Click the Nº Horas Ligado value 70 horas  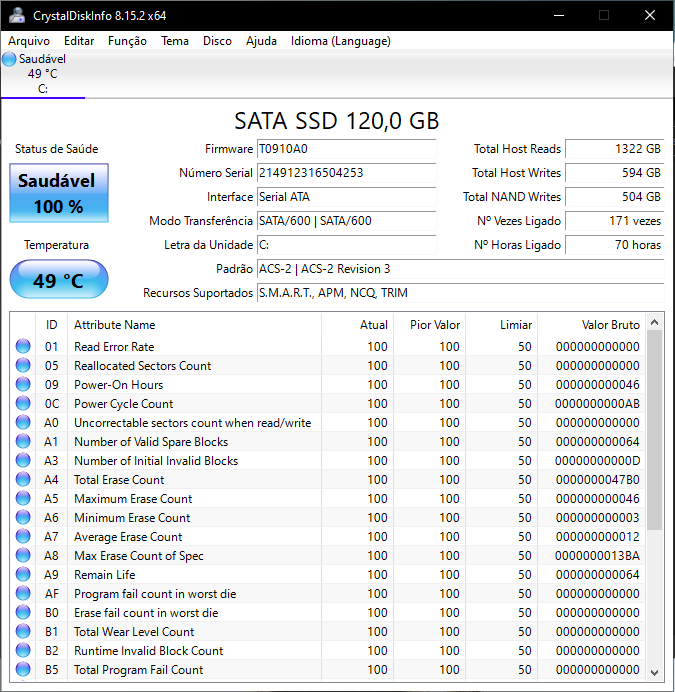(615, 245)
